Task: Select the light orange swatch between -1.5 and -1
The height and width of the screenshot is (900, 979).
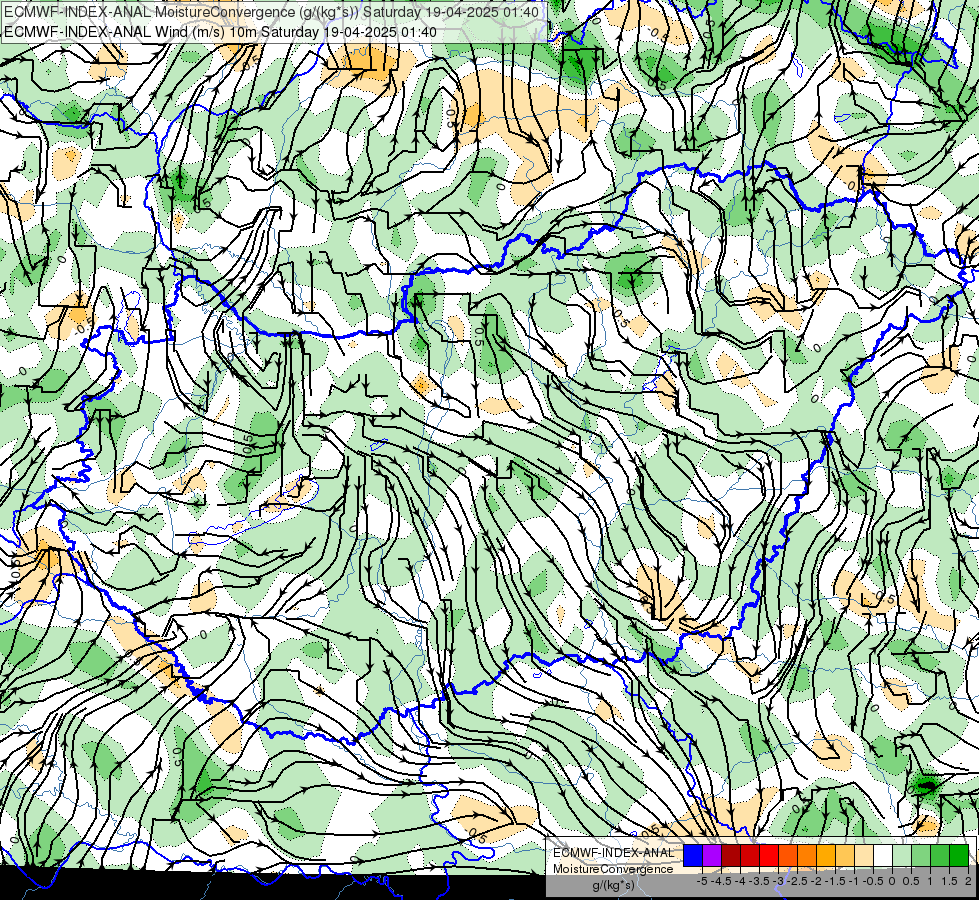Action: [x=845, y=855]
